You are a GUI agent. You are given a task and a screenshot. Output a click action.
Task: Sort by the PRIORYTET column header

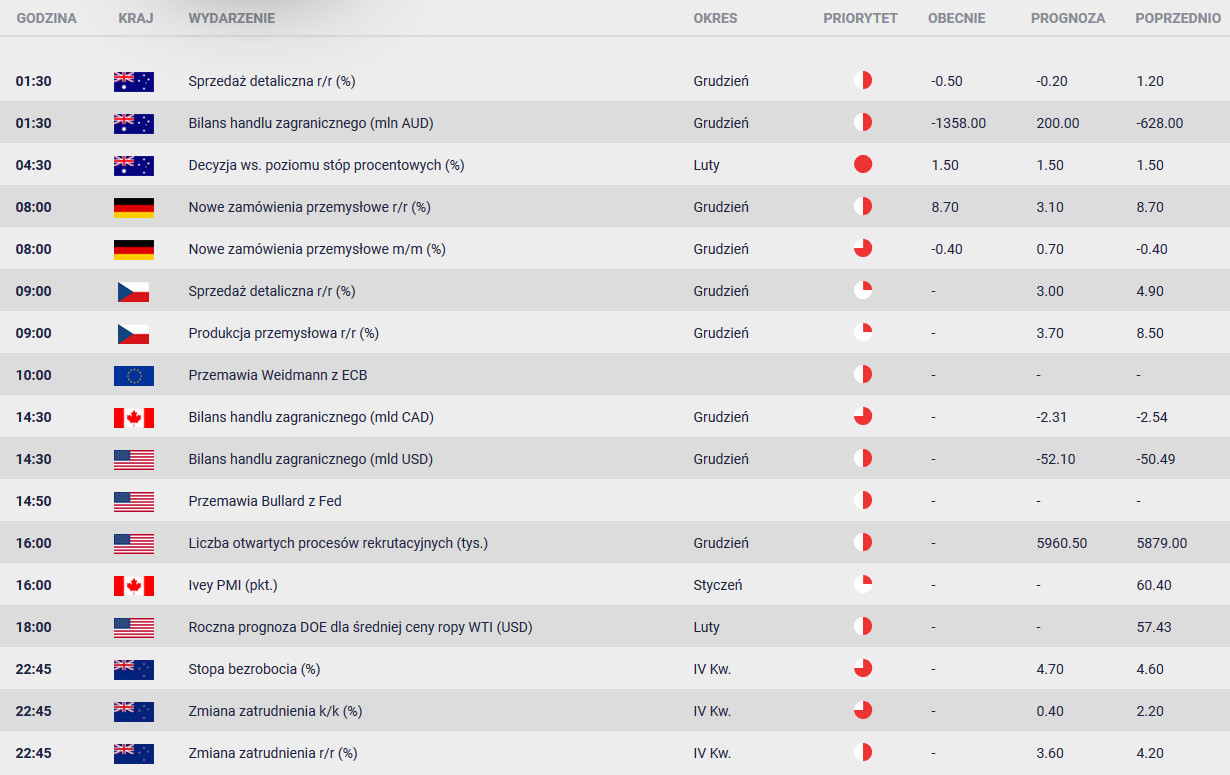tap(861, 18)
